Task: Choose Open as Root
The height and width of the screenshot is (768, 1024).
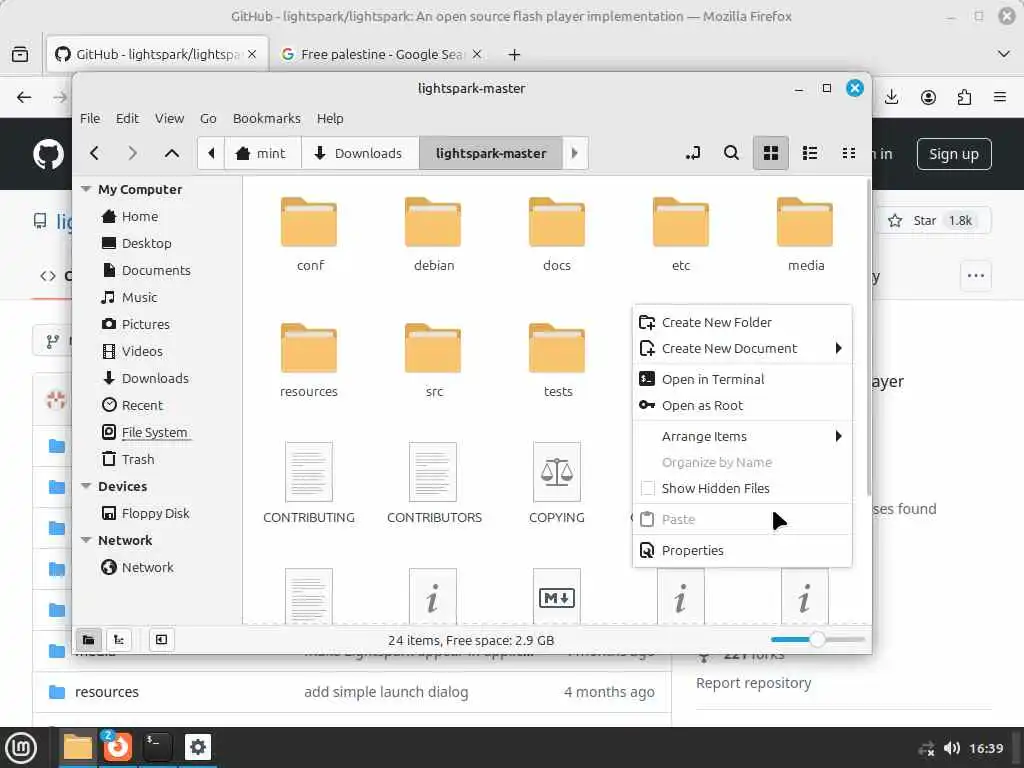Action: coord(743,405)
